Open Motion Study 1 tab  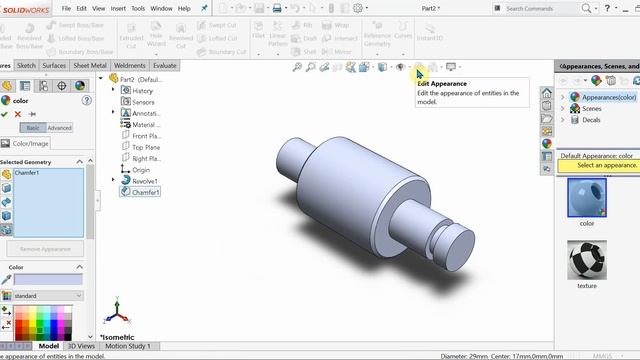[128, 346]
